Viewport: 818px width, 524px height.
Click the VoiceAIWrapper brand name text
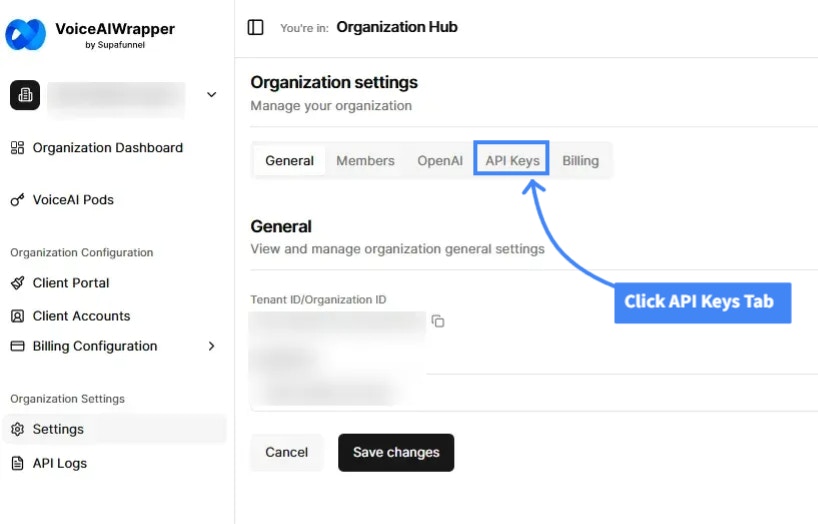tap(115, 29)
